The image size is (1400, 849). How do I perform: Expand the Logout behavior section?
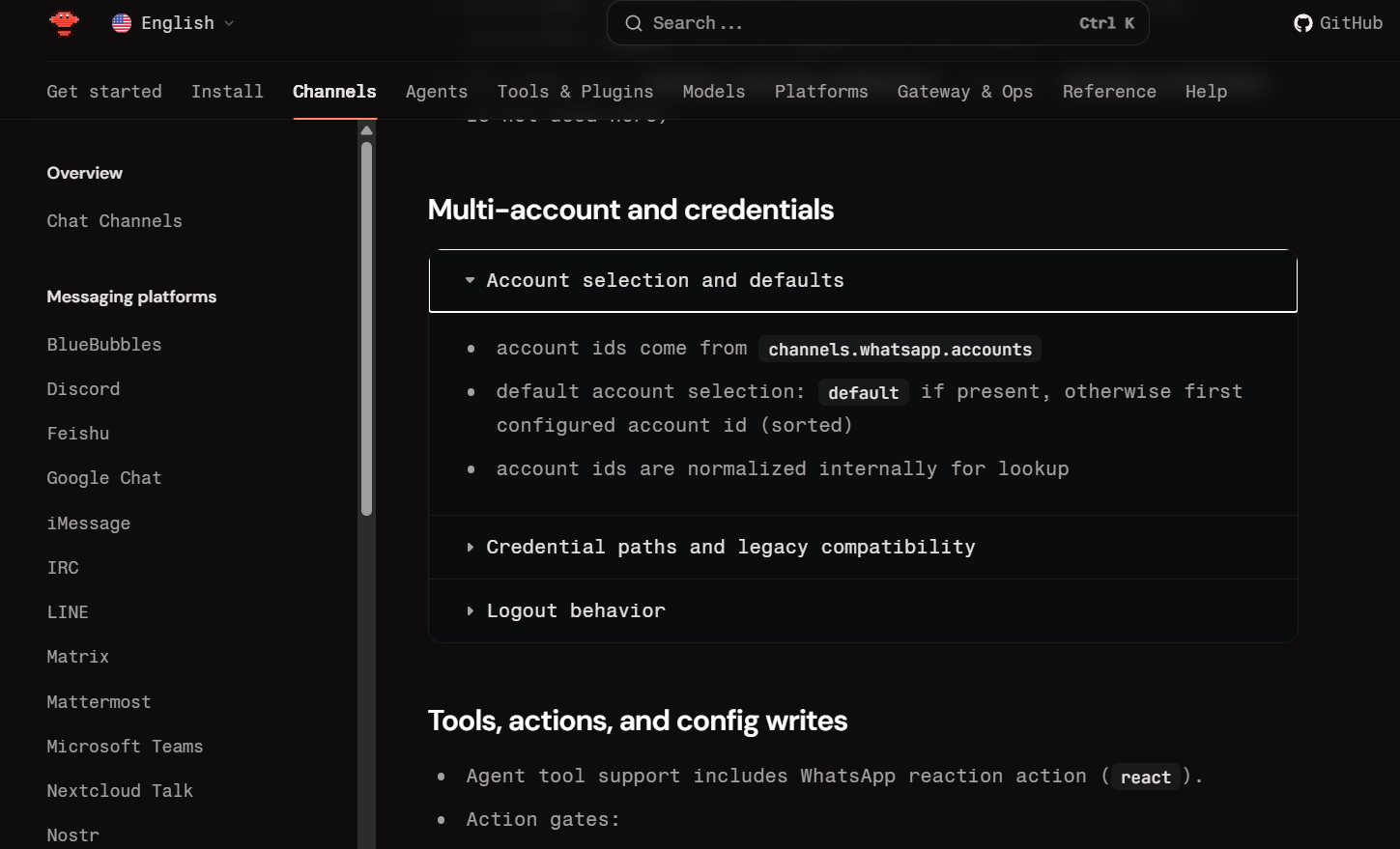pos(863,611)
